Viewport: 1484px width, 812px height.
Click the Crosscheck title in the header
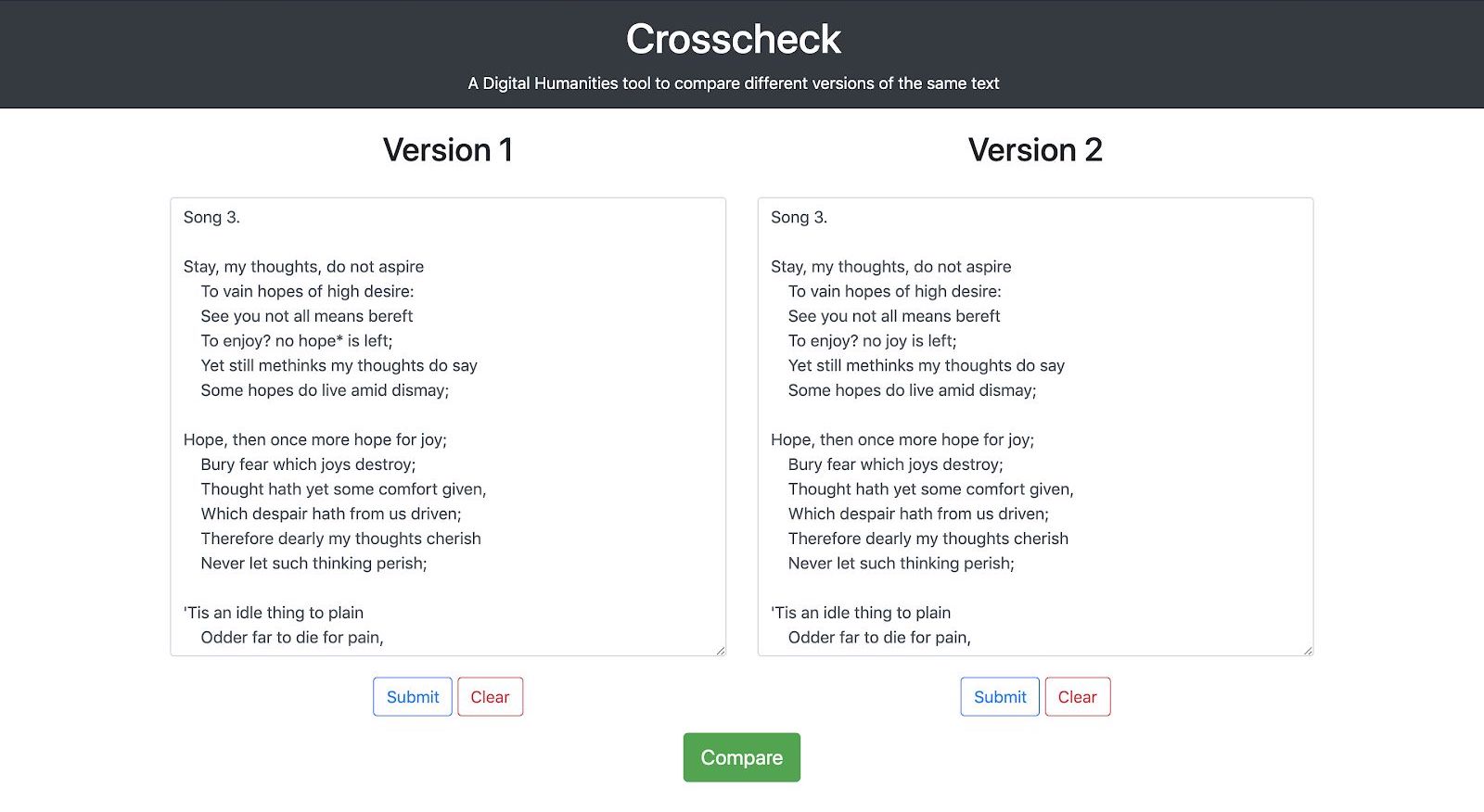734,39
